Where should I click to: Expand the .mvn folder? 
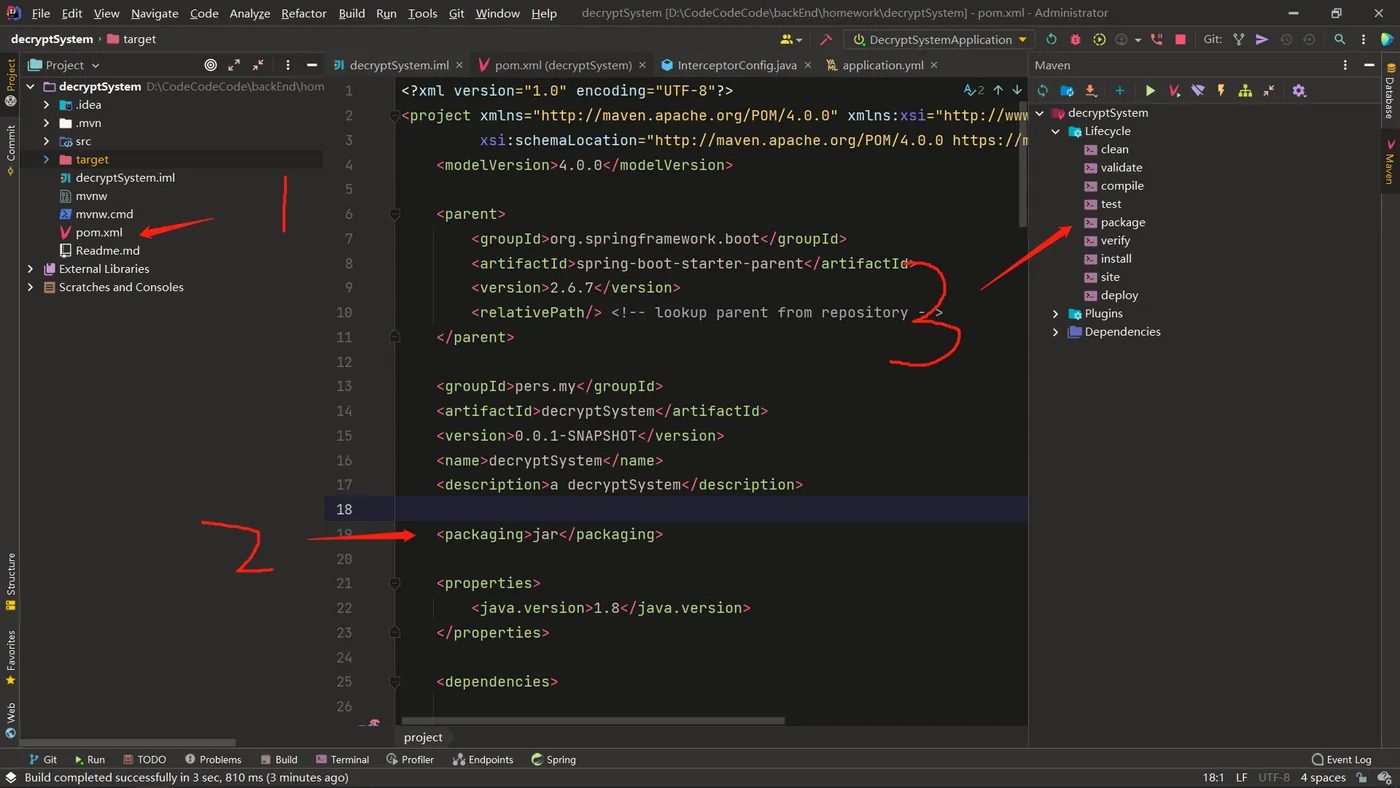[x=46, y=123]
